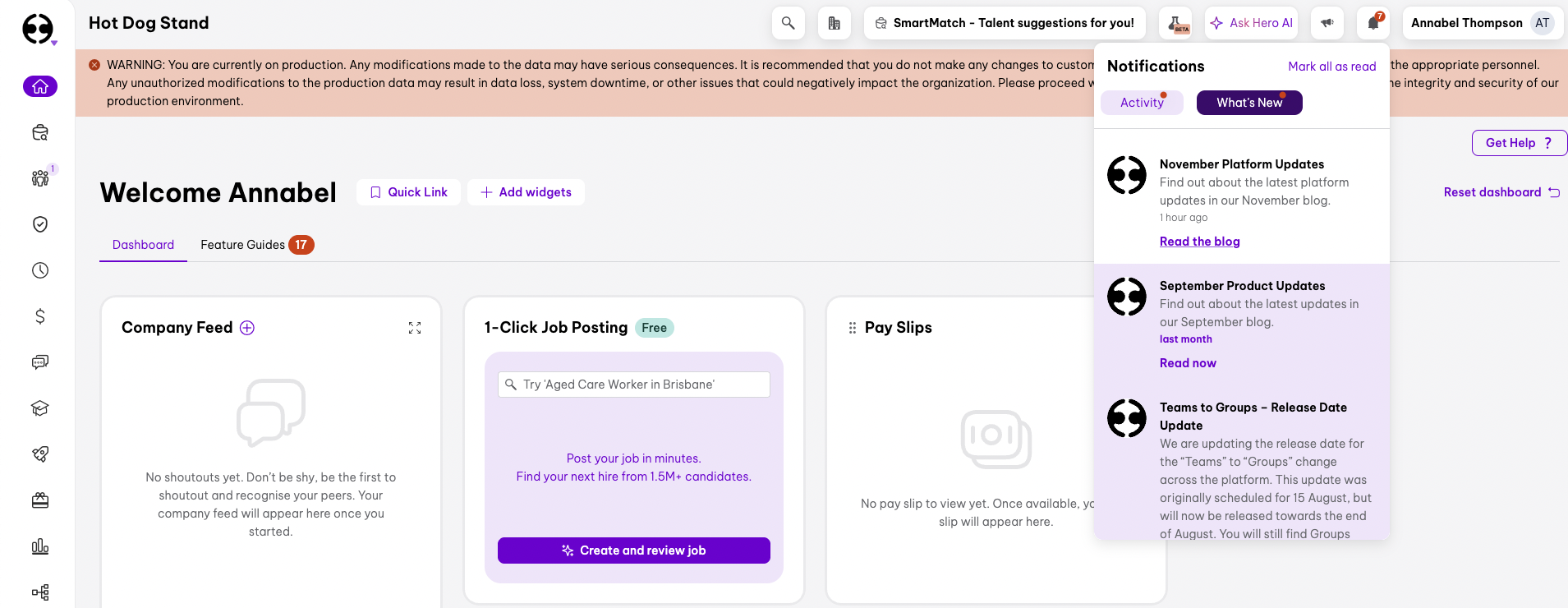Image resolution: width=1568 pixels, height=608 pixels.
Task: Click the org chart sidebar icon
Action: (x=40, y=592)
